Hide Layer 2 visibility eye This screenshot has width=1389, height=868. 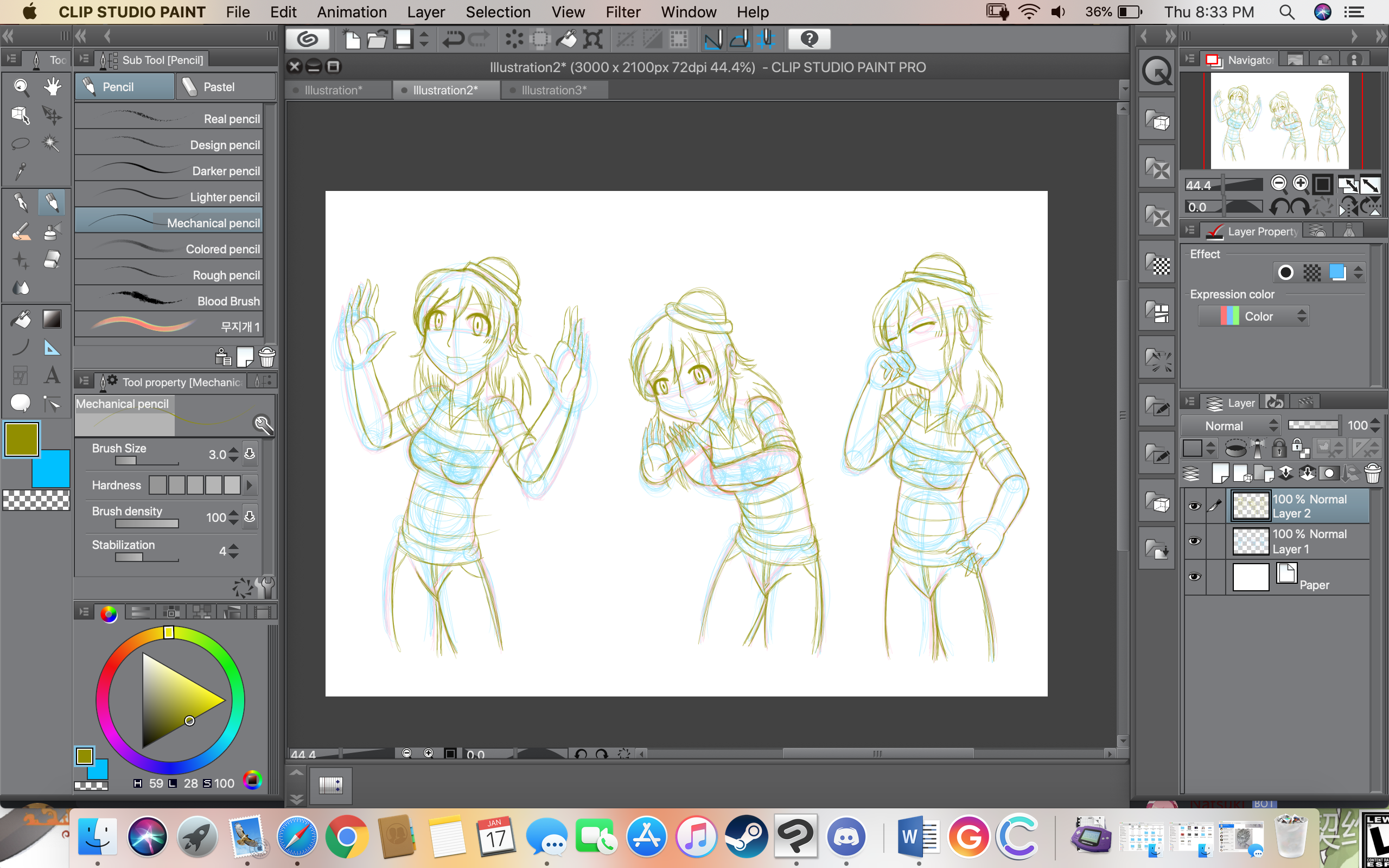pyautogui.click(x=1194, y=506)
